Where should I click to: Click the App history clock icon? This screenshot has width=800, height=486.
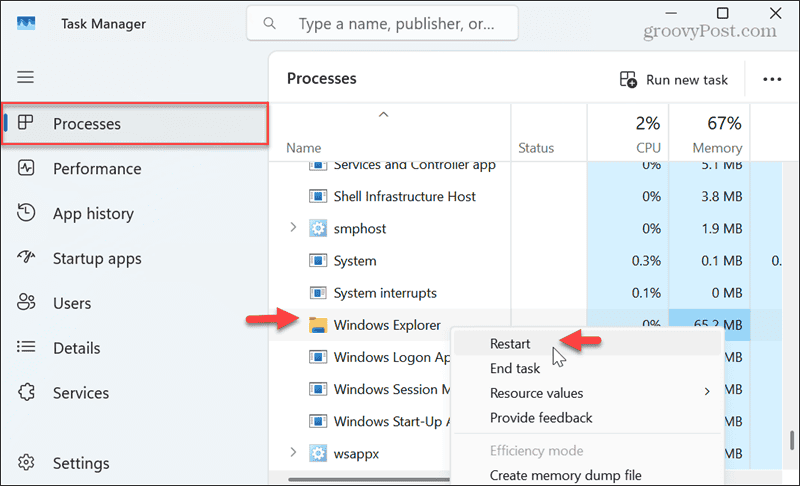pyautogui.click(x=26, y=213)
